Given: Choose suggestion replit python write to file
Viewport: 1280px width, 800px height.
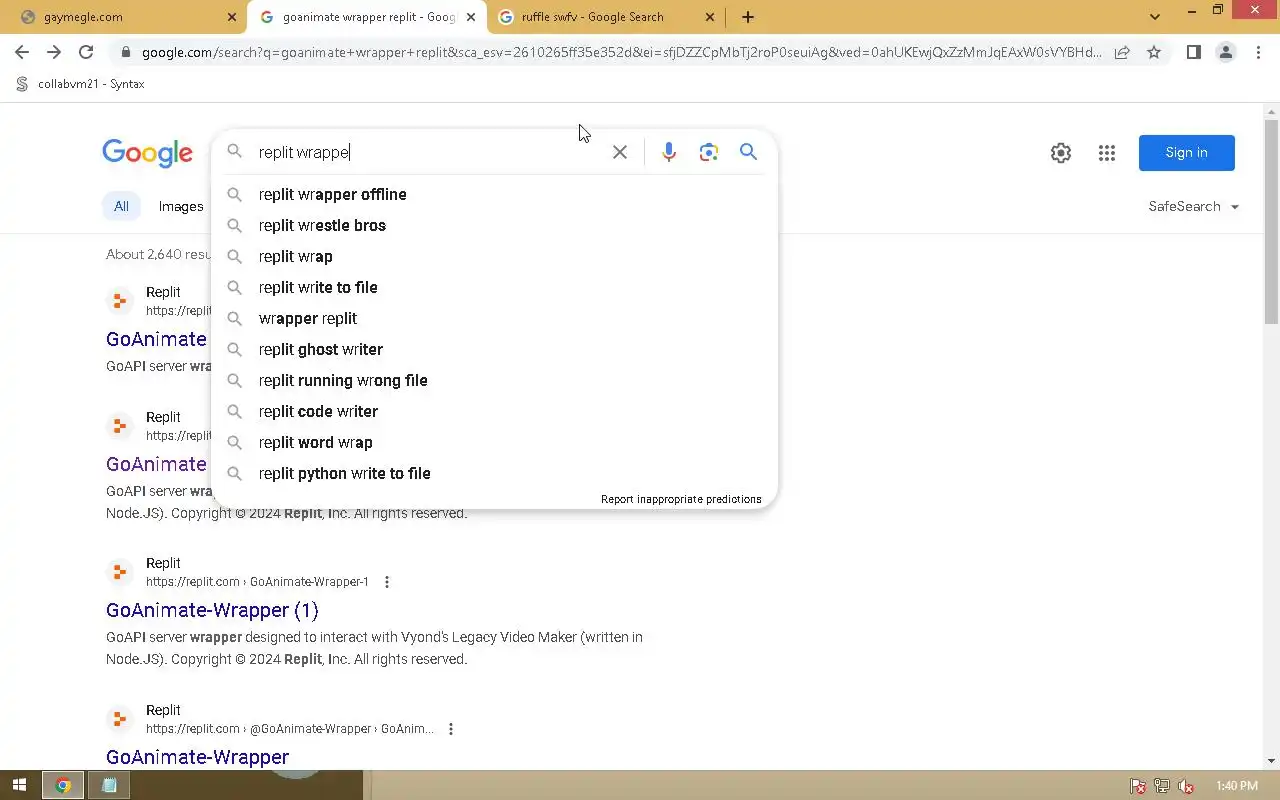Looking at the screenshot, I should click(x=495, y=473).
